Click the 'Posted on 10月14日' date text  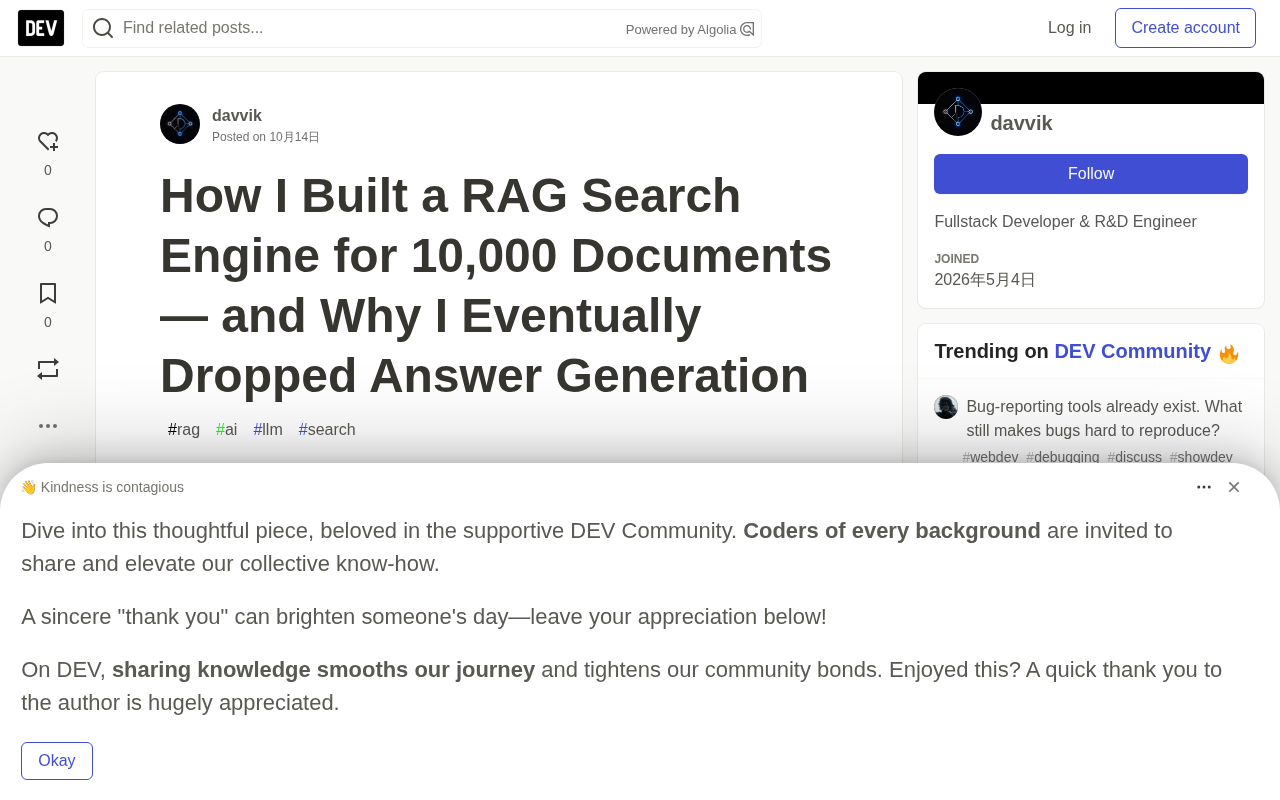[x=266, y=137]
